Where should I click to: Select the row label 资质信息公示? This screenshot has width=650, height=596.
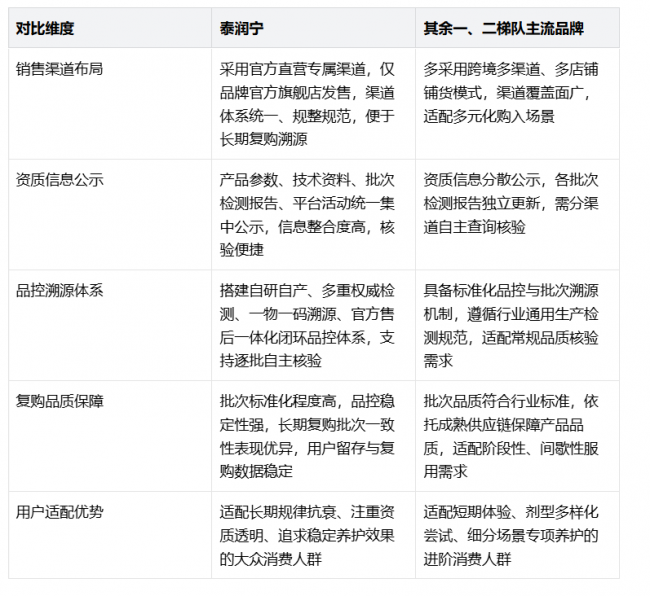(x=59, y=179)
